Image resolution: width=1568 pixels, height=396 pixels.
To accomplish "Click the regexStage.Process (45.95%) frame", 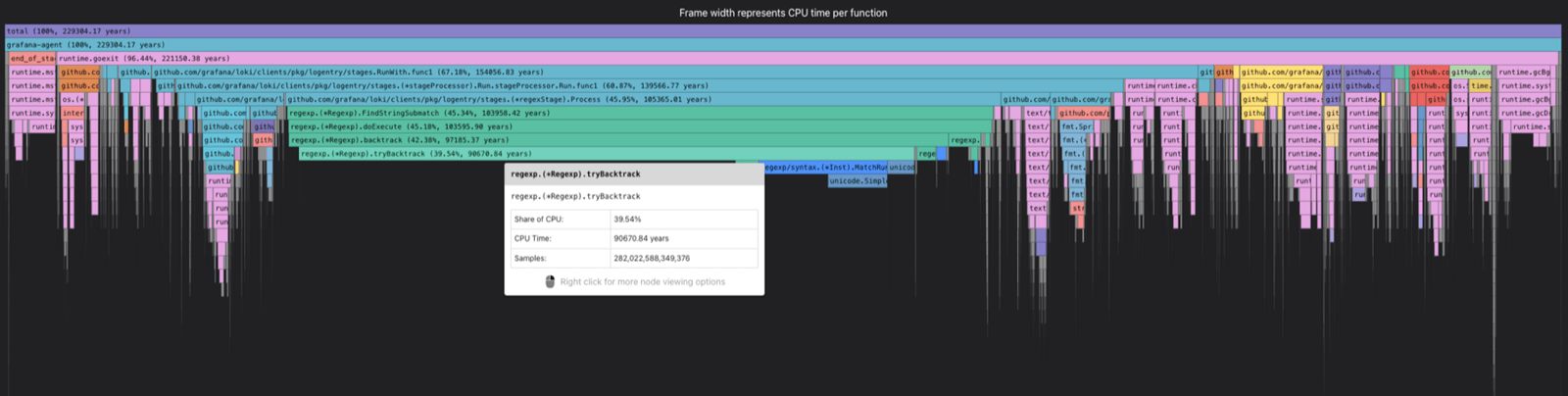I will 643,99.
